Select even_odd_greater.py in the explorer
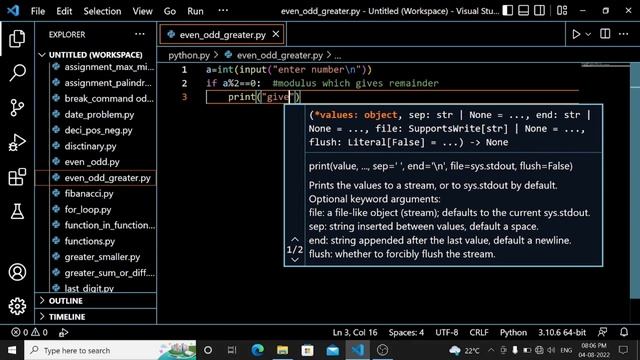The height and width of the screenshot is (360, 640). (x=96, y=178)
